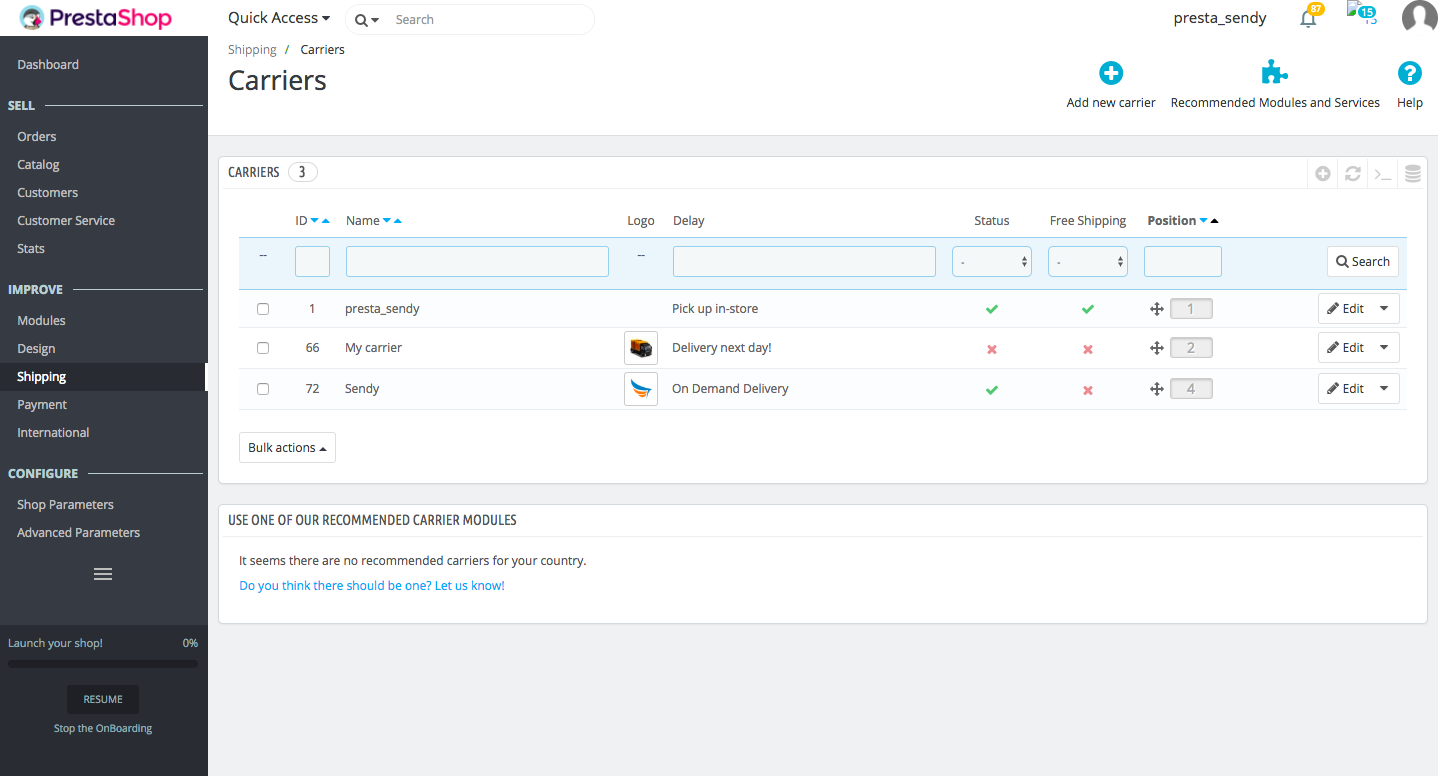Open Advanced Parameters menu item
The image size is (1438, 776).
pyautogui.click(x=78, y=533)
